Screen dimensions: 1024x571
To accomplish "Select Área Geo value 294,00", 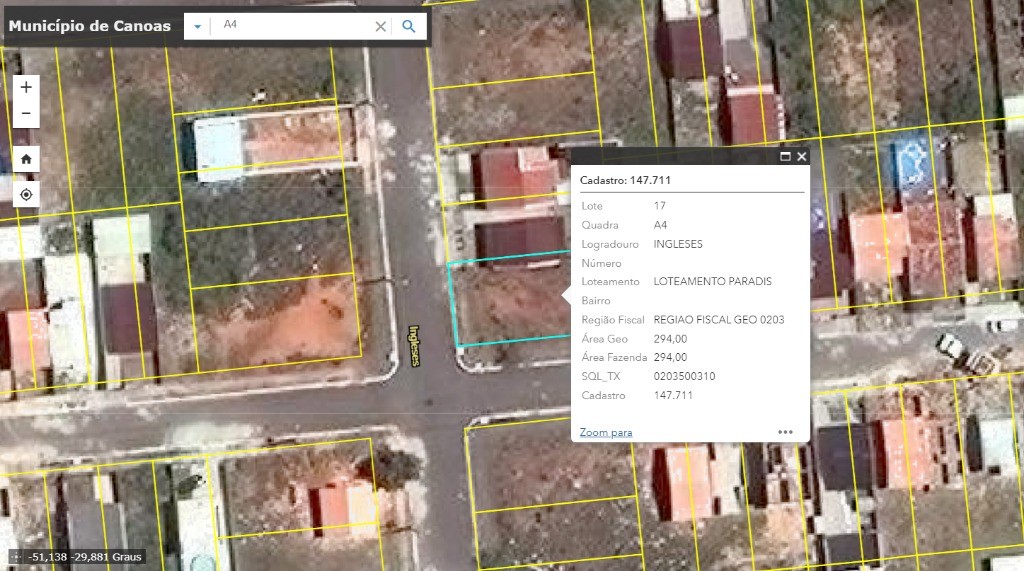I will 670,338.
